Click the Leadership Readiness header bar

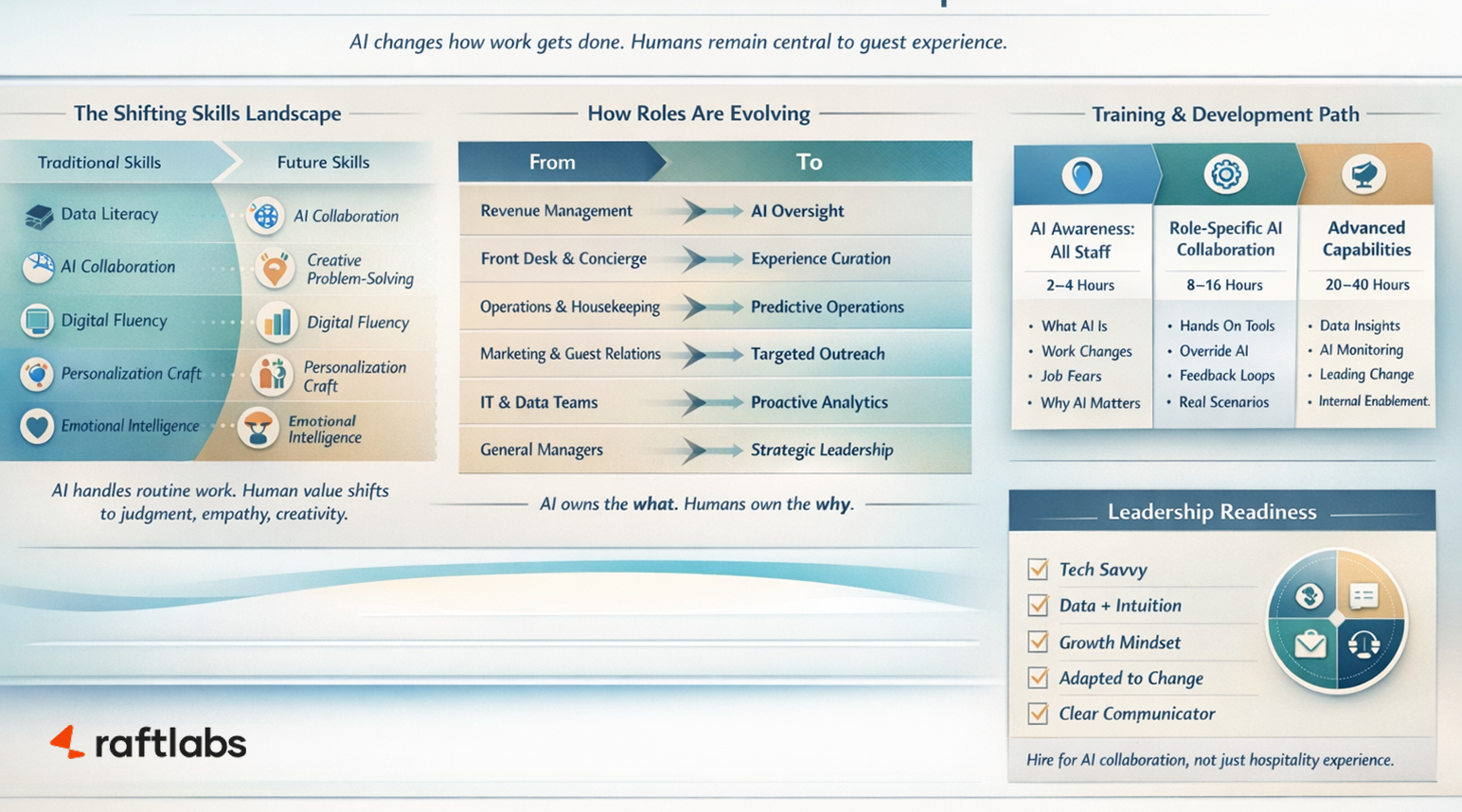click(x=1221, y=511)
